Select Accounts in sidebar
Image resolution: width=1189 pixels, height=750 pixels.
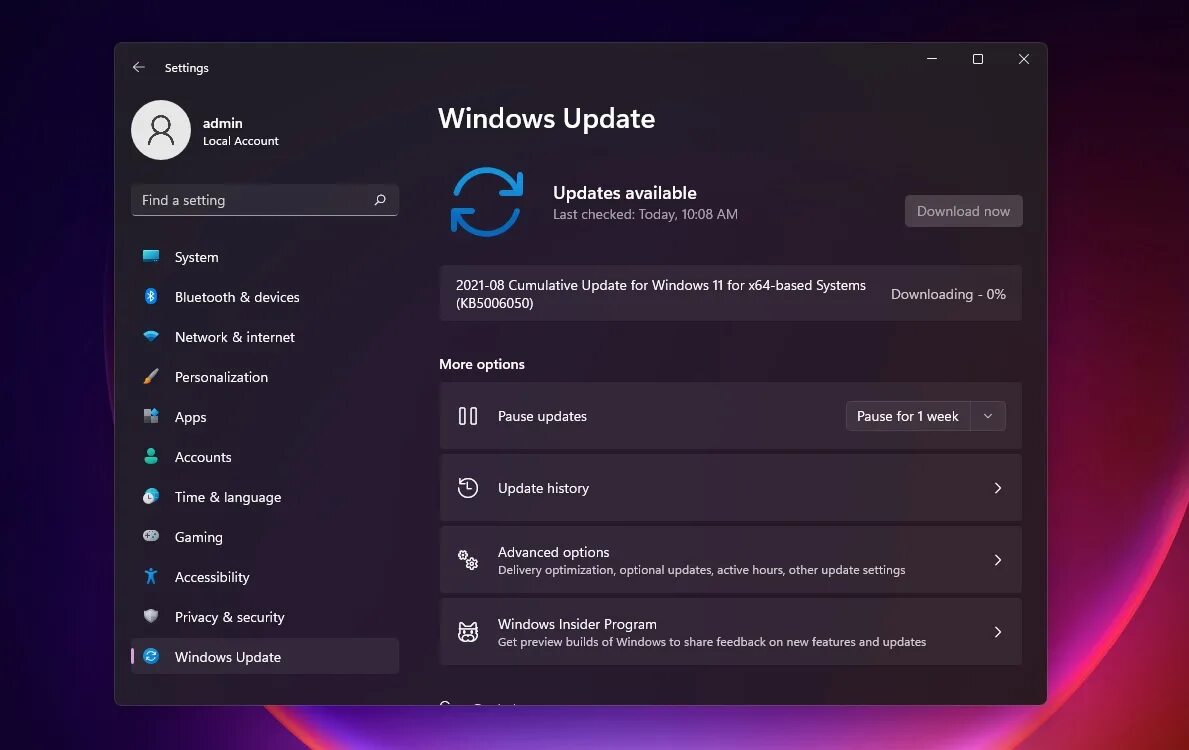265,457
